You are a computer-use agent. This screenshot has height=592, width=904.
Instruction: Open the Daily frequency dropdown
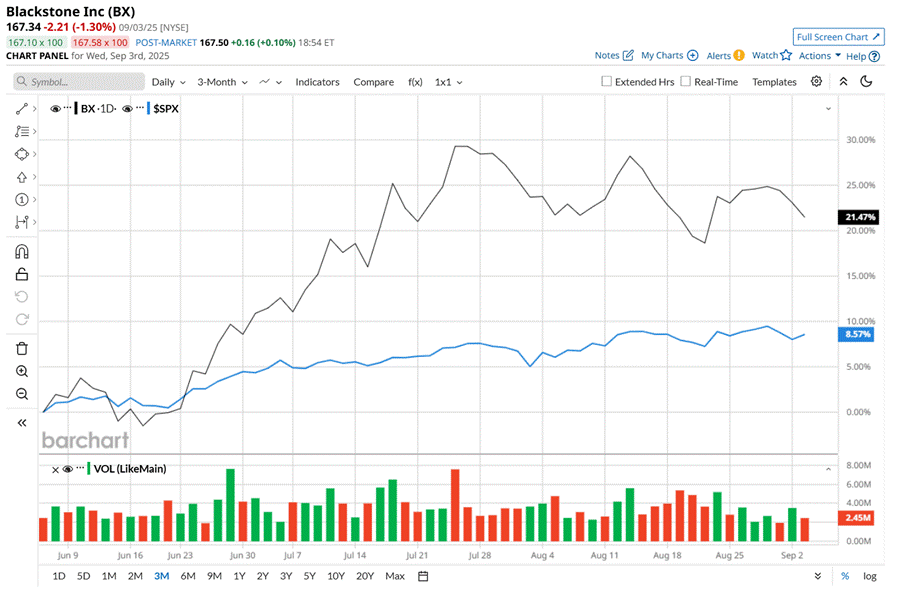coord(168,82)
